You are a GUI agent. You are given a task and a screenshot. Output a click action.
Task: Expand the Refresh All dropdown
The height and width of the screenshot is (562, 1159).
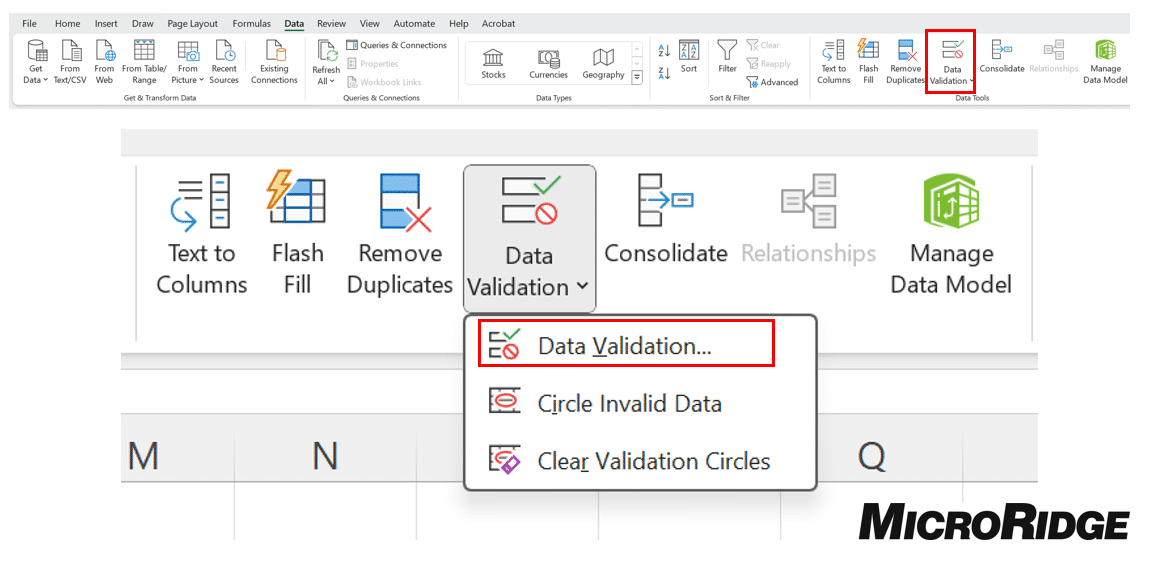[326, 81]
